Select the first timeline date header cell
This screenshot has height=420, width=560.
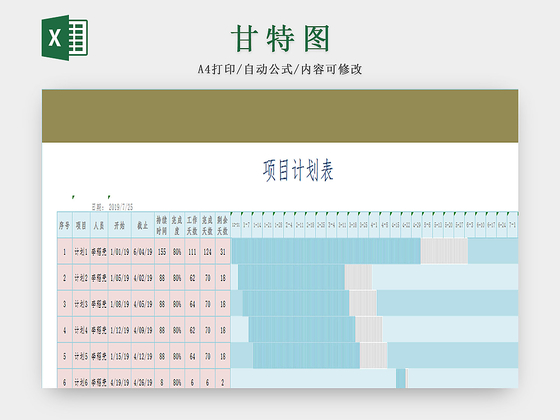pos(236,225)
